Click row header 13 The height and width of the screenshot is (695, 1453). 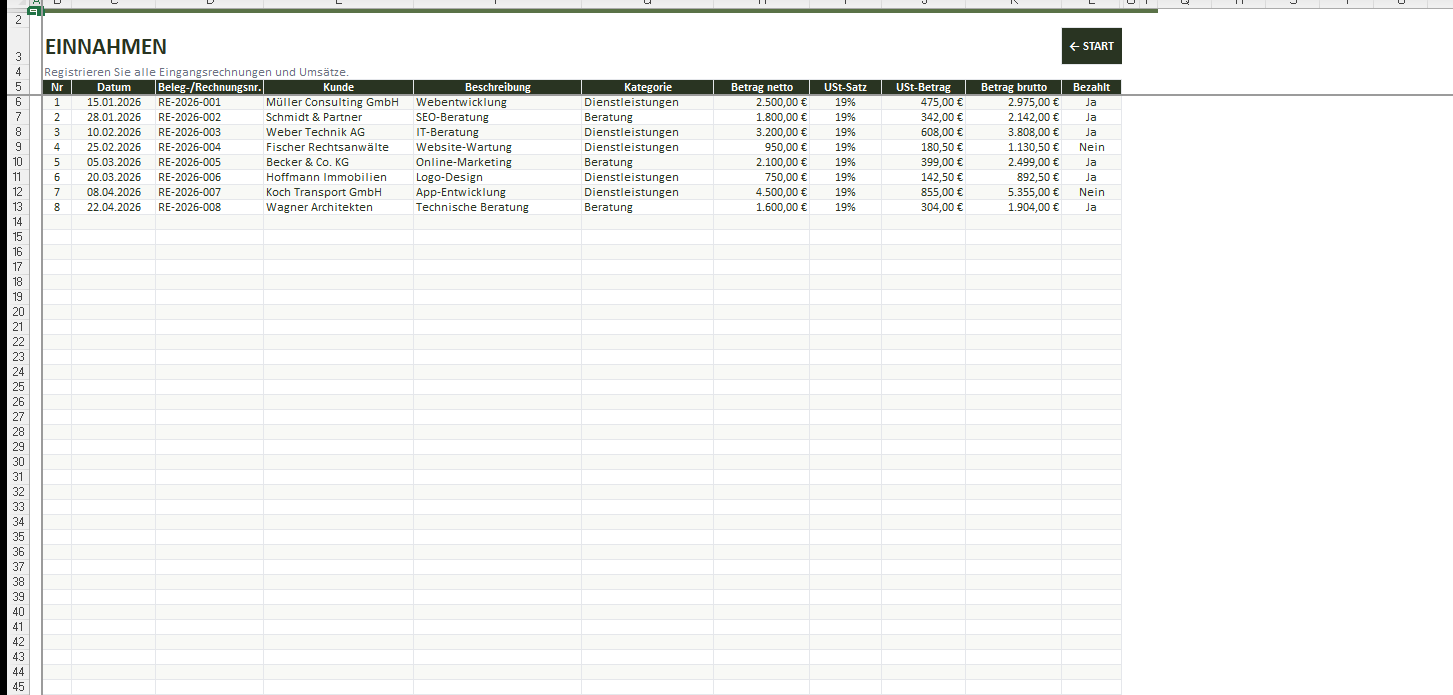click(18, 207)
